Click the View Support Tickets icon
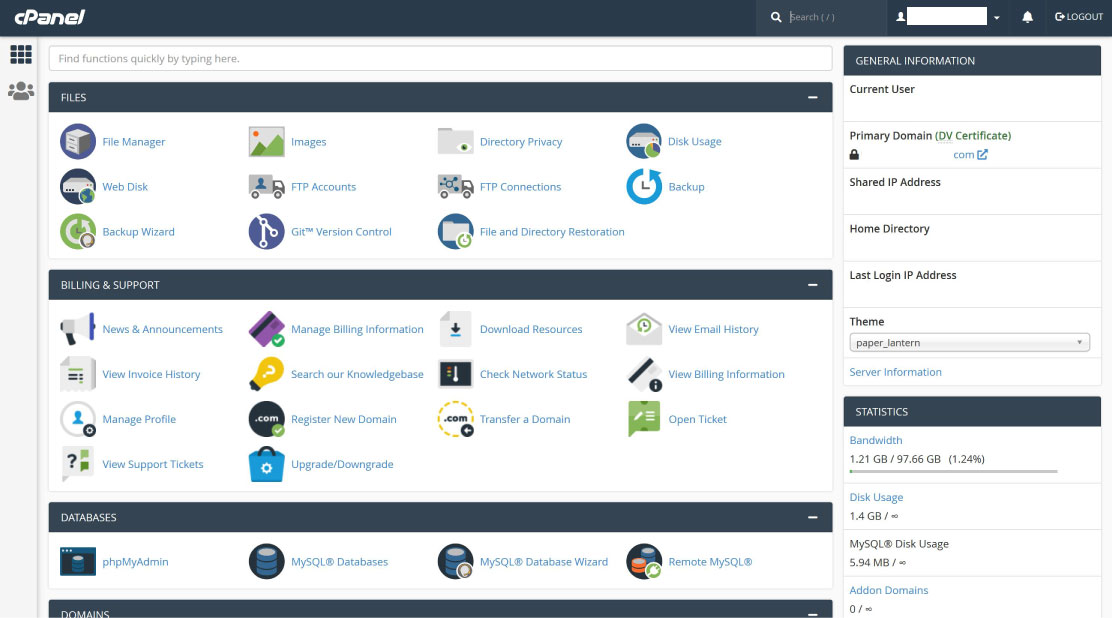The height and width of the screenshot is (618, 1112). [78, 464]
